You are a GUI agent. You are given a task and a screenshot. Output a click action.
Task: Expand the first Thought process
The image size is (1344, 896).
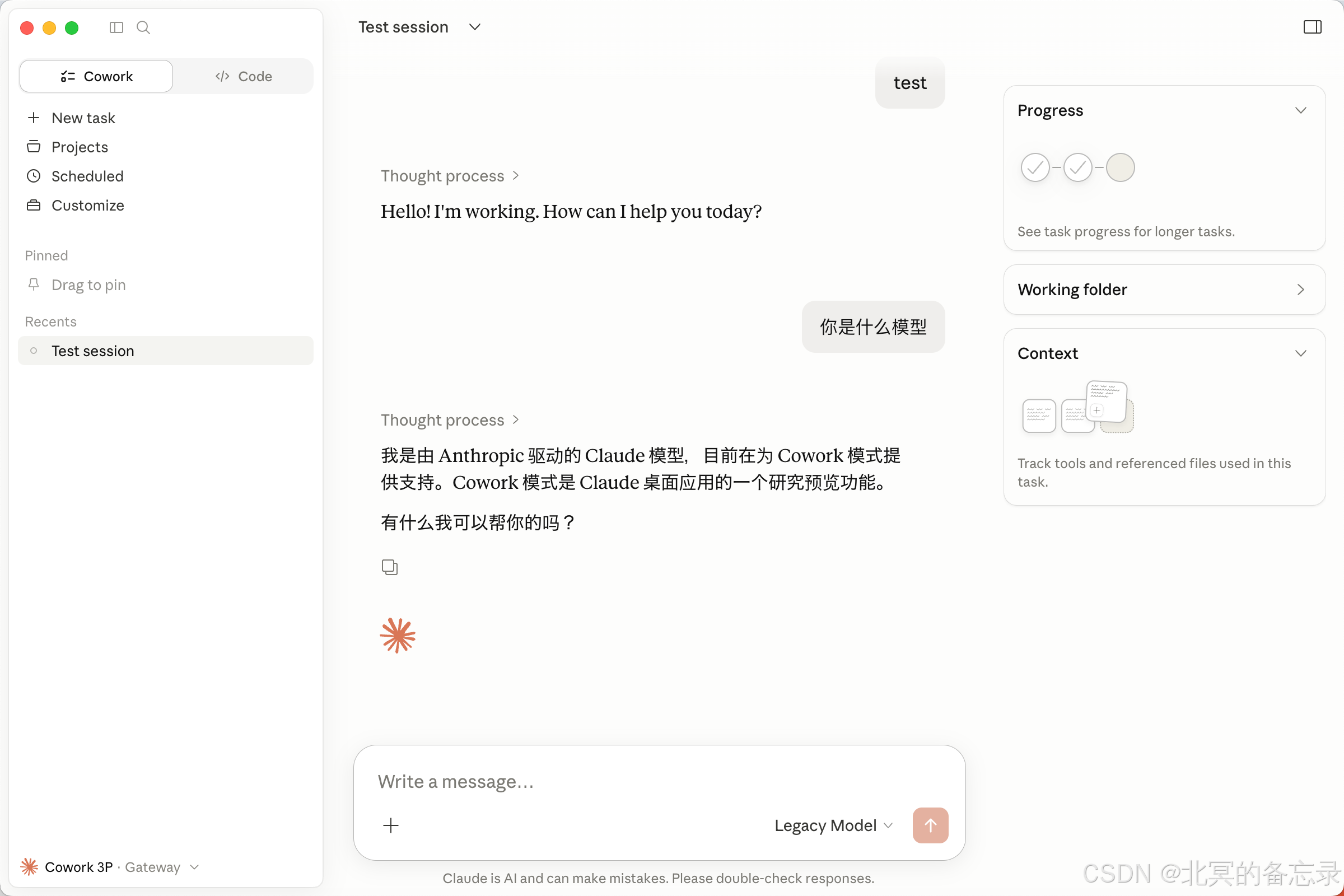[x=450, y=175]
